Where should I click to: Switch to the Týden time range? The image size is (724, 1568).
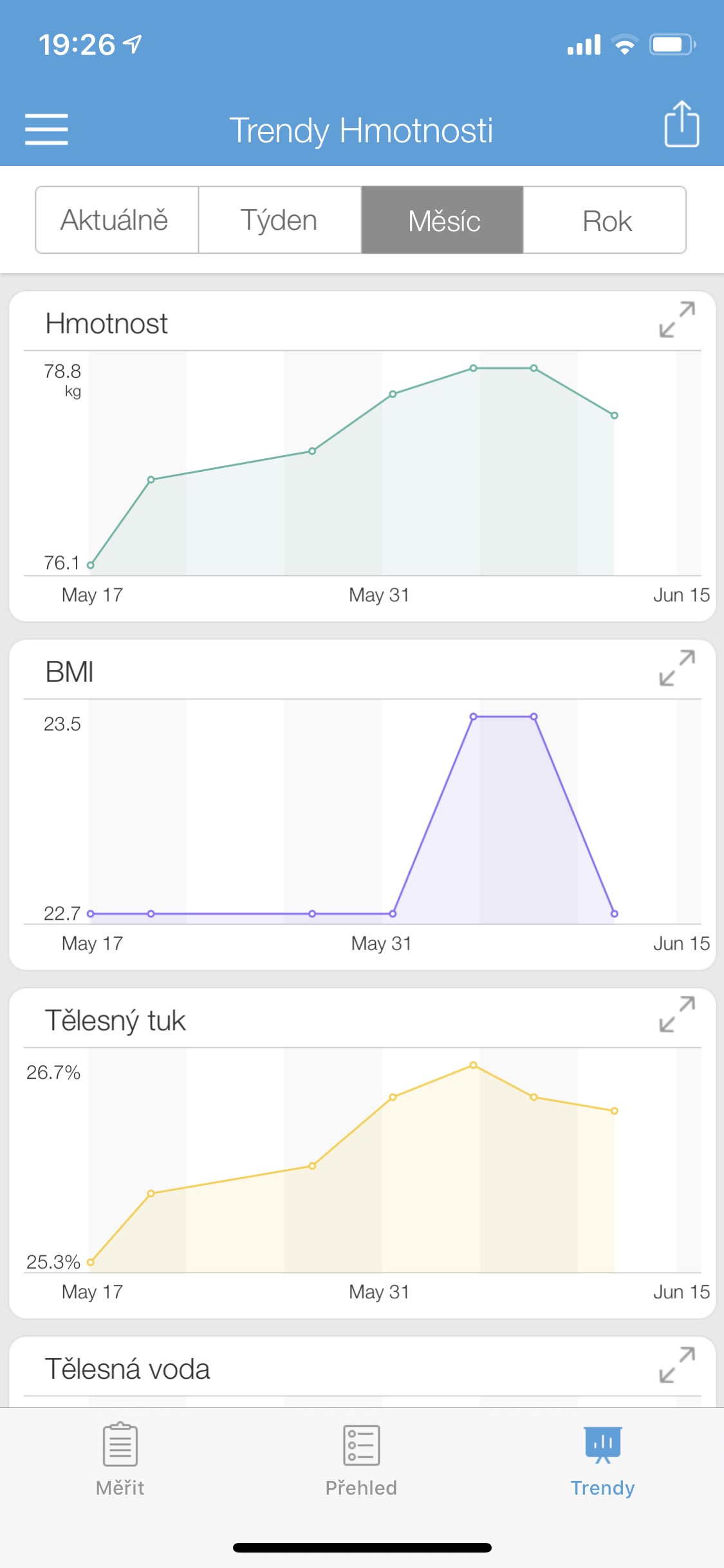coord(279,220)
